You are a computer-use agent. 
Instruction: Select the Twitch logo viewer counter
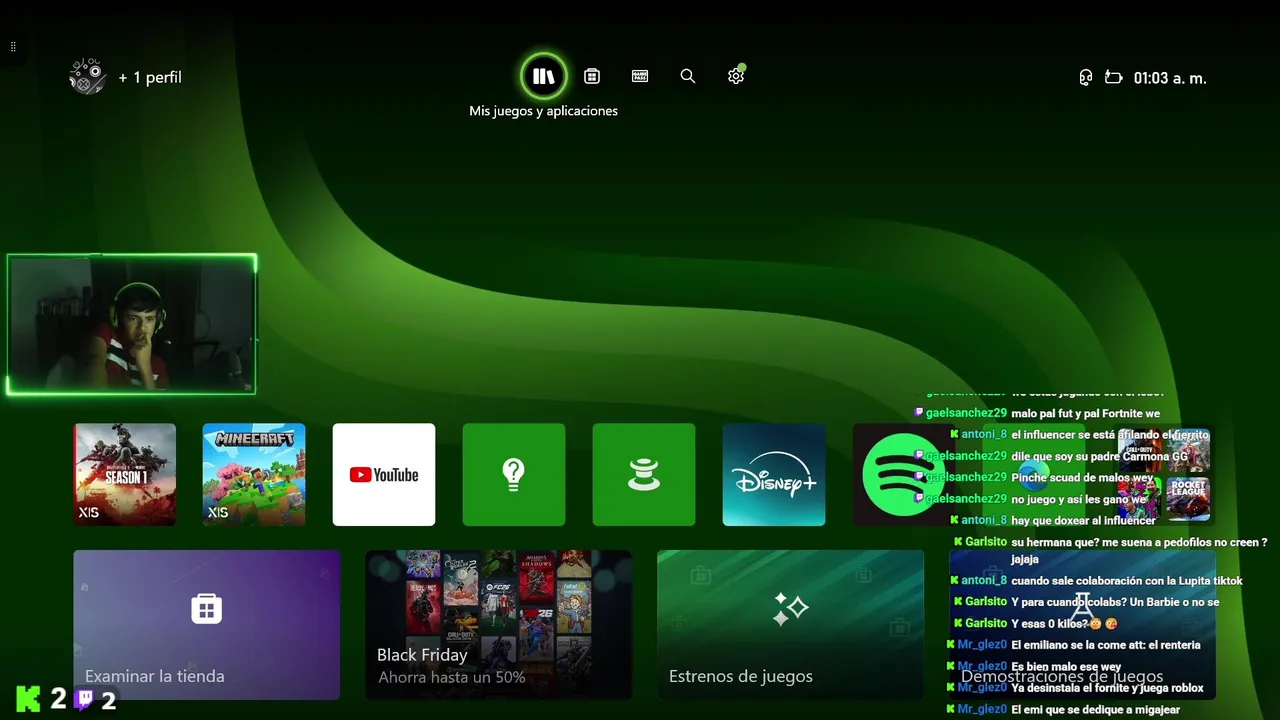pyautogui.click(x=96, y=699)
